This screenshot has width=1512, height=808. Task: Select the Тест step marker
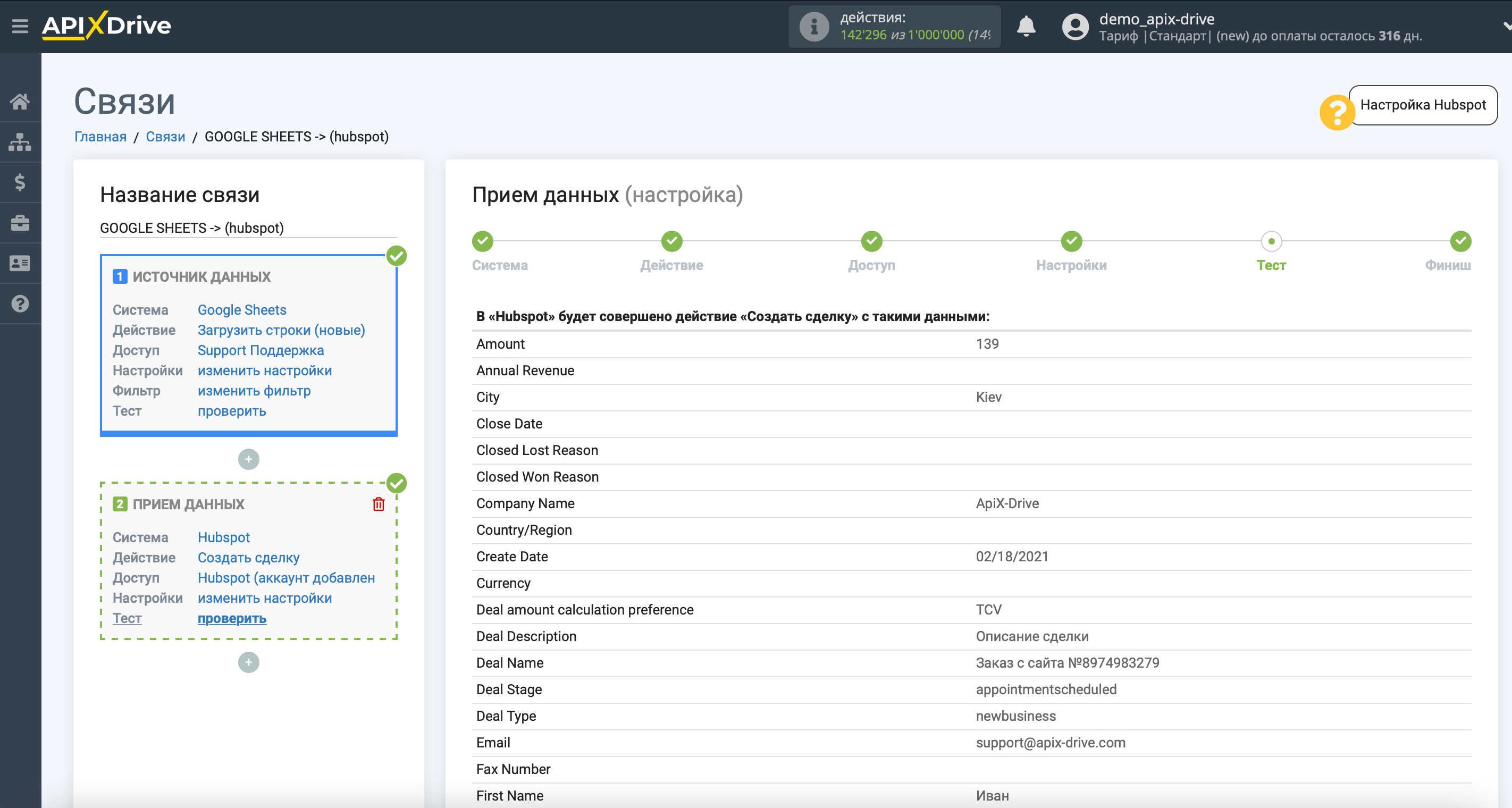1271,265
